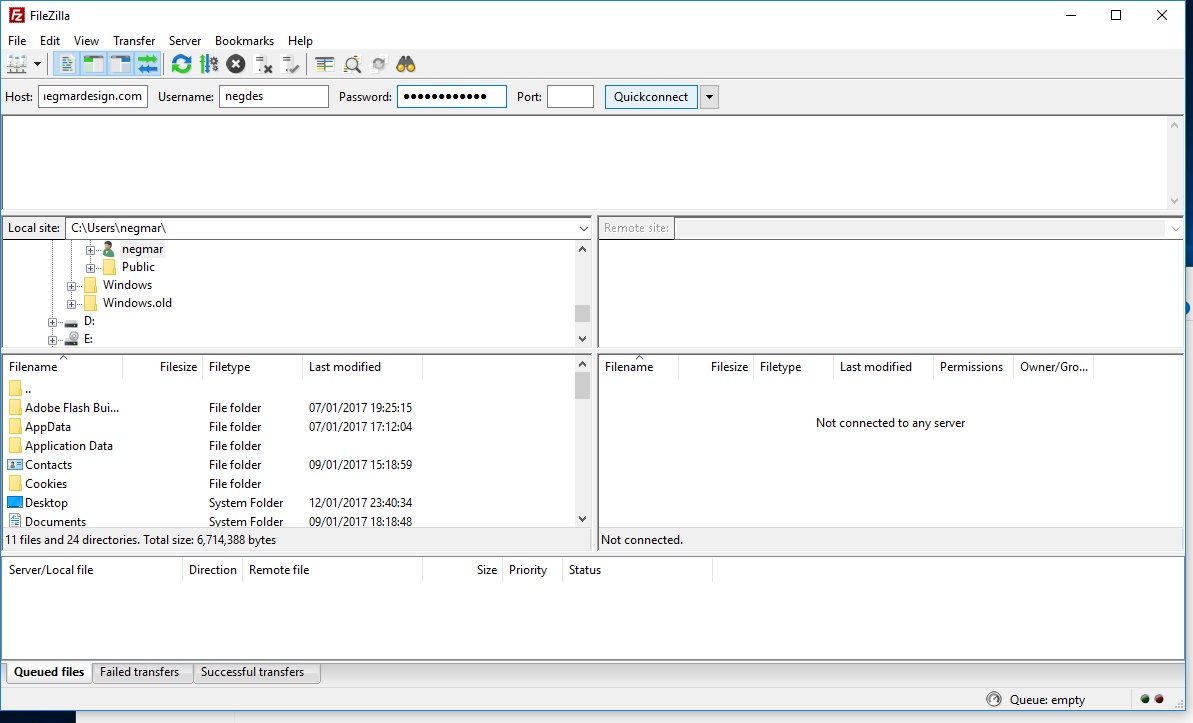The height and width of the screenshot is (723, 1193).
Task: Click the binoculars file search icon
Action: pos(406,64)
